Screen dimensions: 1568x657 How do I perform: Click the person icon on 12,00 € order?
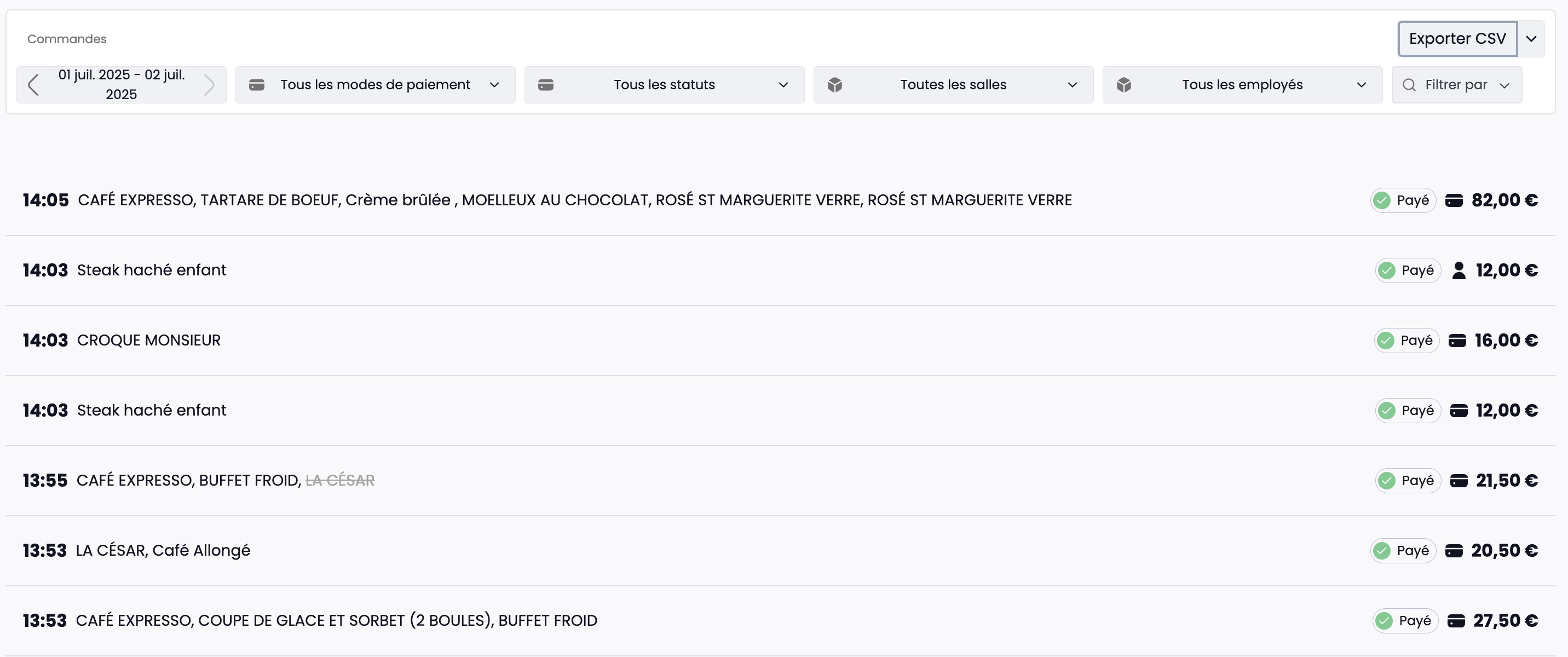pos(1459,270)
